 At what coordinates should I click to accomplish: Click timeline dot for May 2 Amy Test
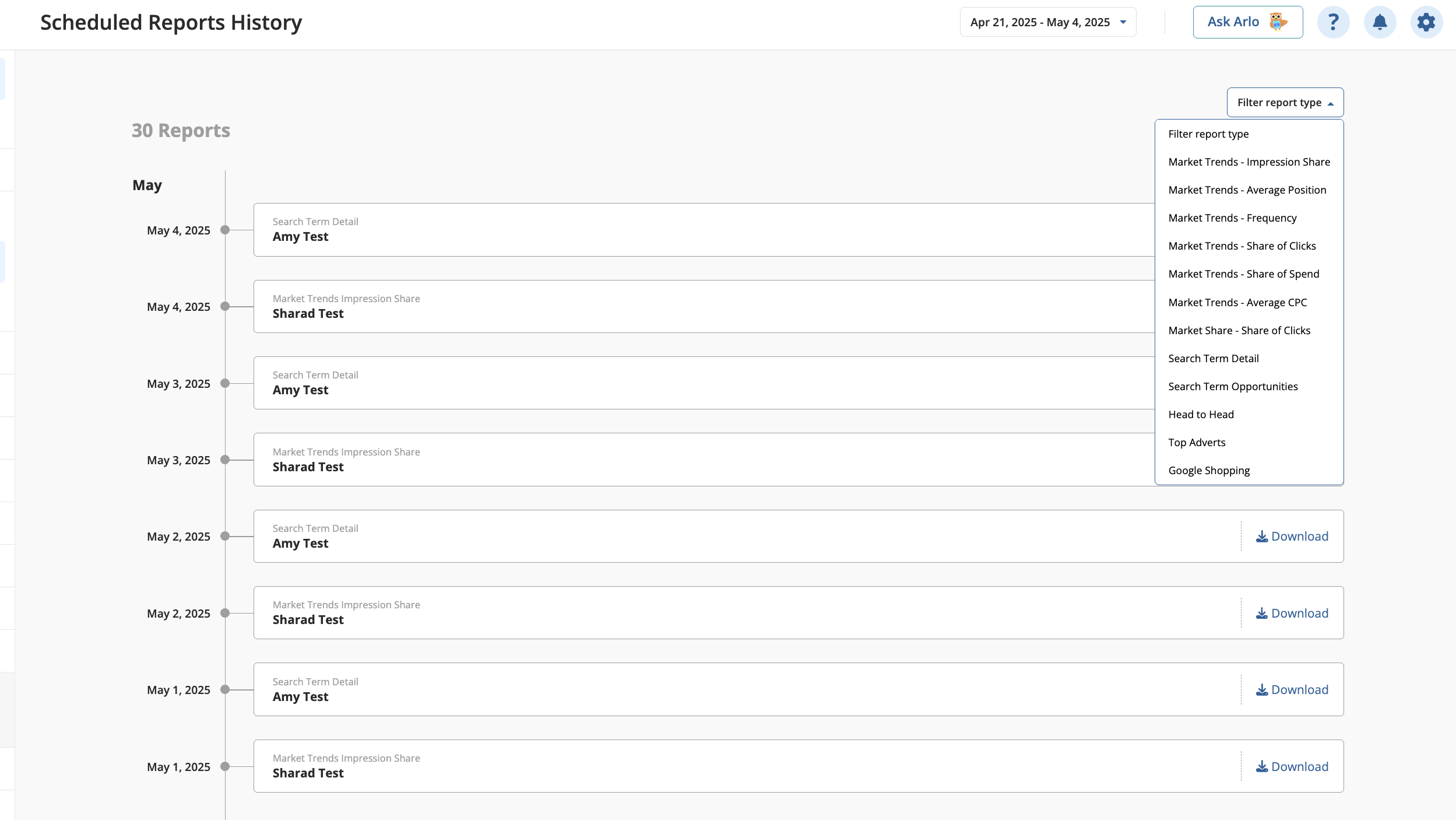click(225, 536)
